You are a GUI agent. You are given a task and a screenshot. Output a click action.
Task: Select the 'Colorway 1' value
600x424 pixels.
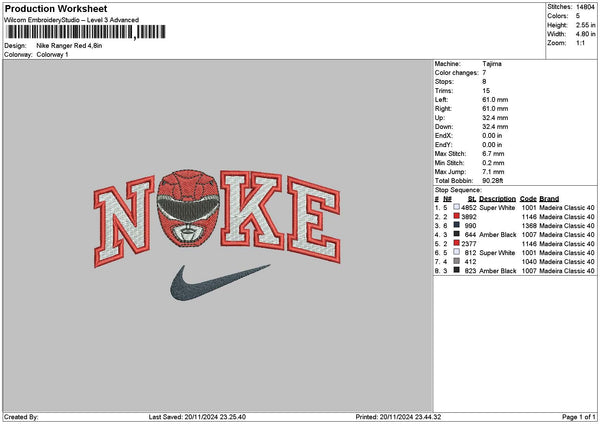click(52, 54)
